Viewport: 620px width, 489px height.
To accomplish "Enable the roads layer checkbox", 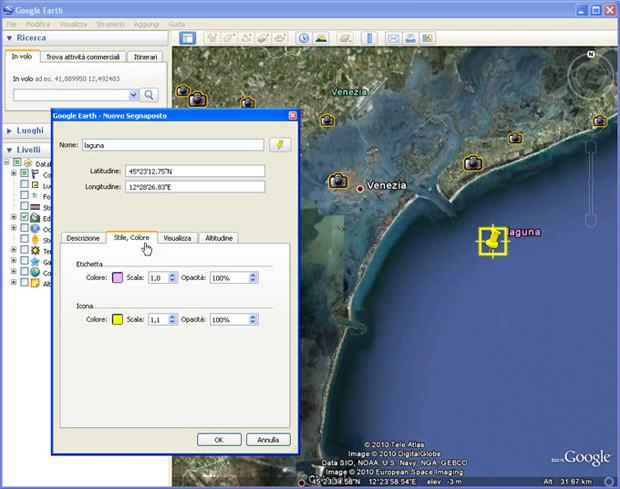I will 24,206.
